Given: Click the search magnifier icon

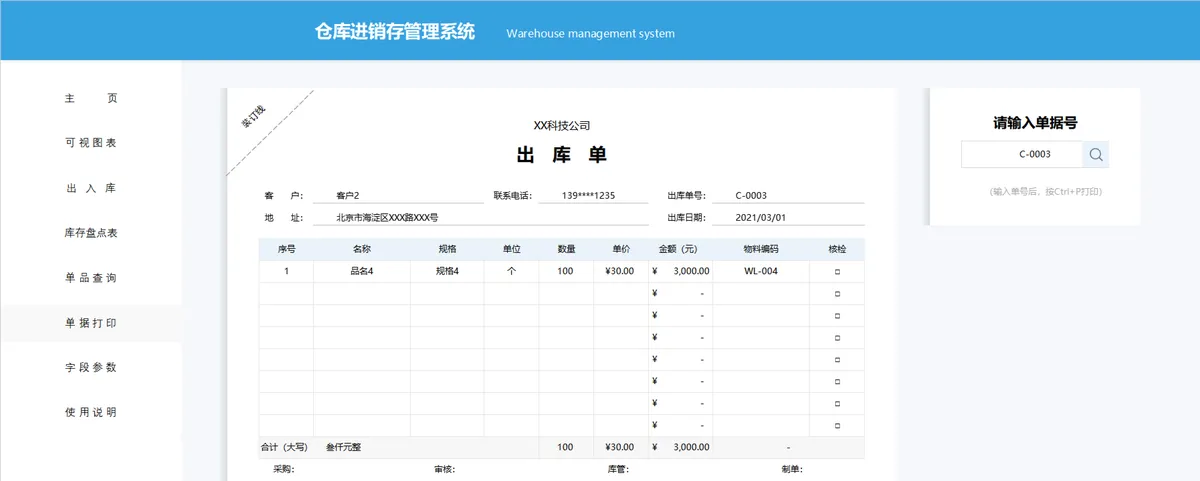Looking at the screenshot, I should coord(1096,154).
